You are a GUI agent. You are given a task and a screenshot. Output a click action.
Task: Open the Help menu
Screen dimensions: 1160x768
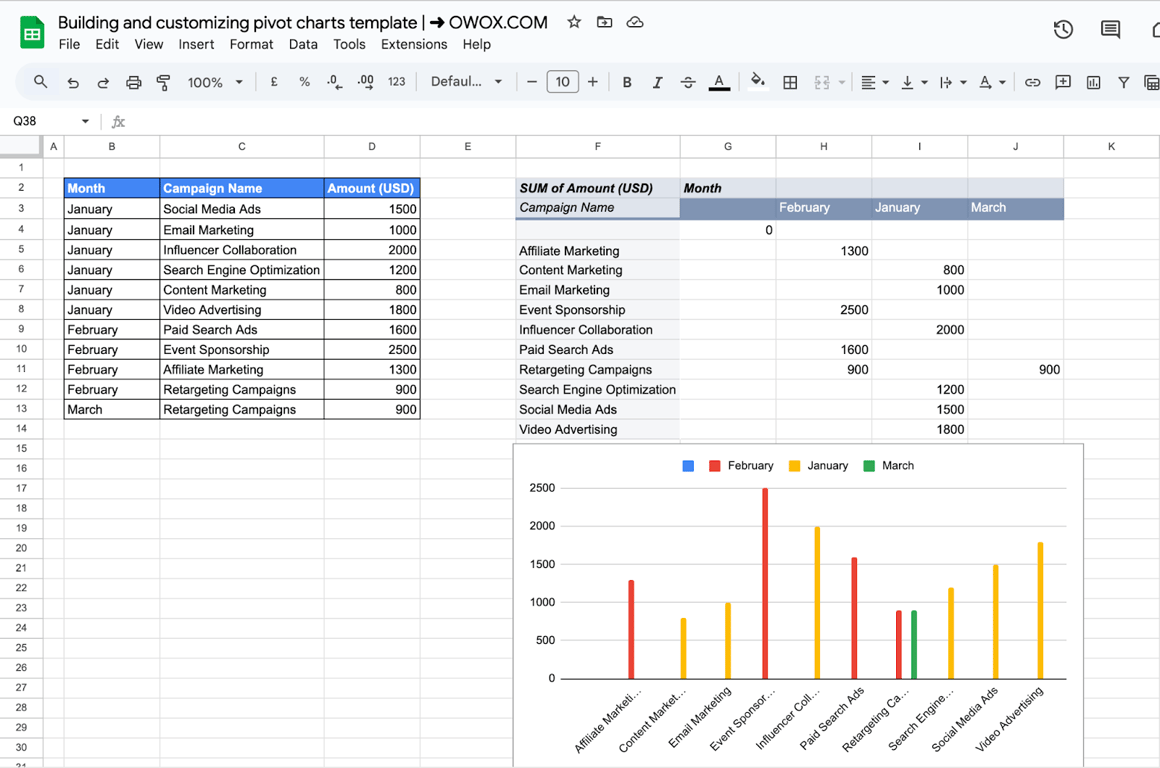pos(476,44)
